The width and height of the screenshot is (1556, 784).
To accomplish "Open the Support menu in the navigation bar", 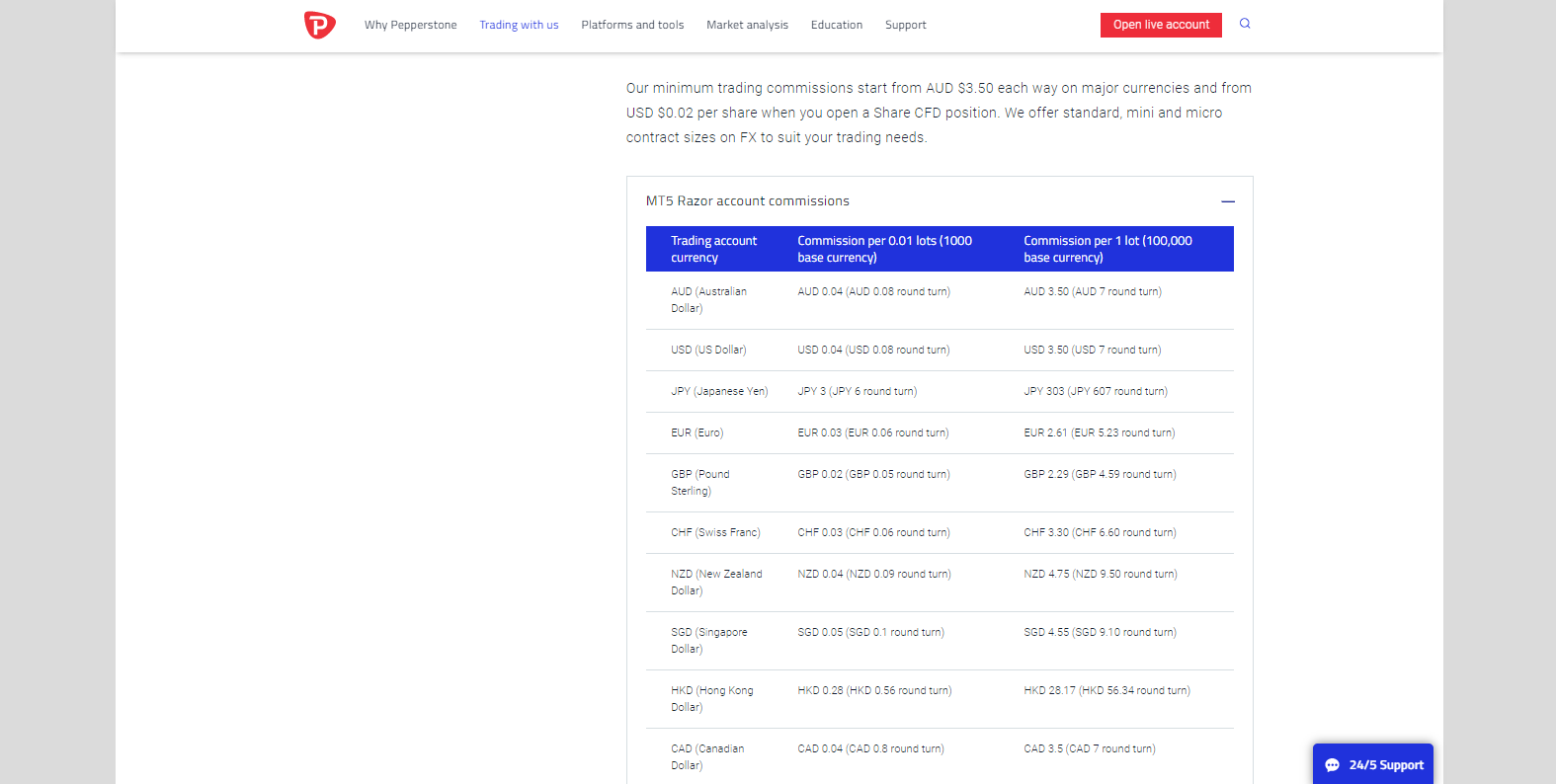I will coord(906,25).
